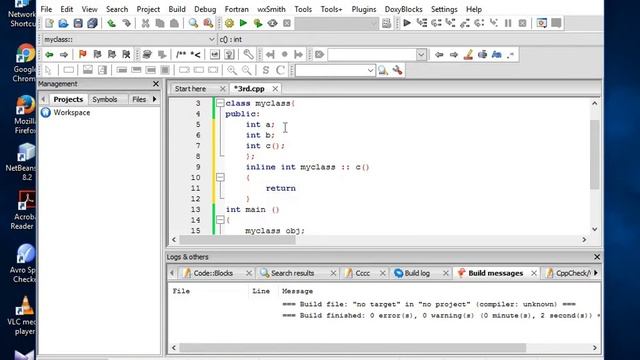
Task: Toggle bookmark with the orange flag icon
Action: click(82, 54)
